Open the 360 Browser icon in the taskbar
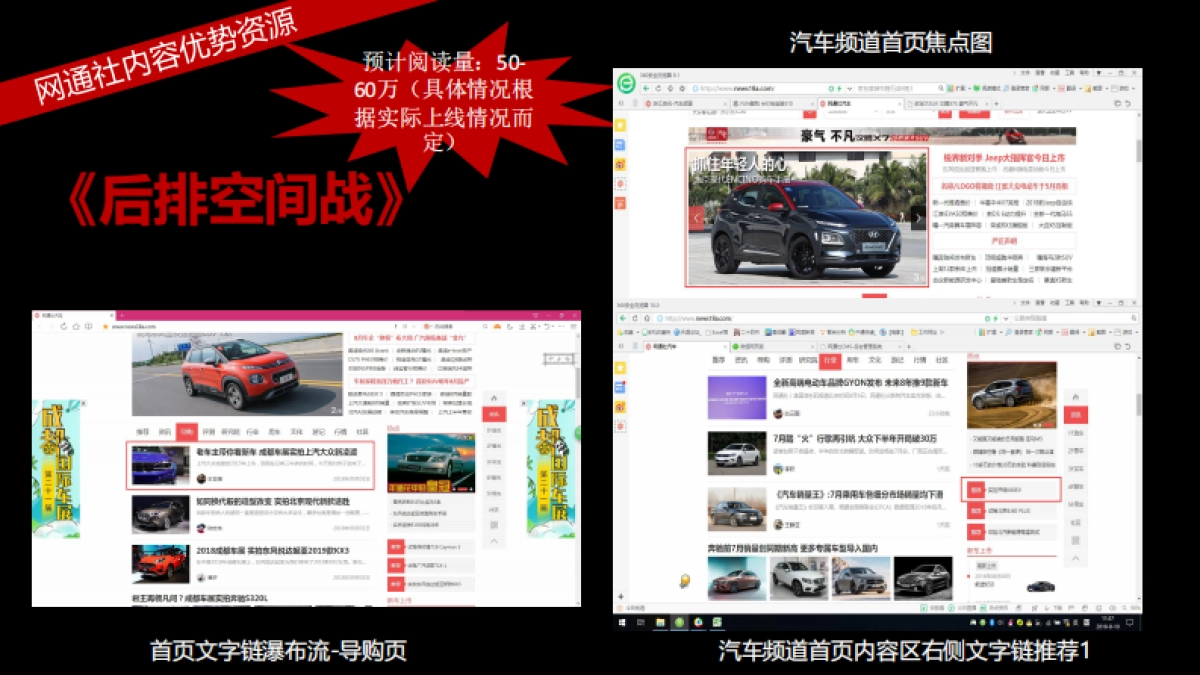The height and width of the screenshot is (675, 1200). tap(680, 622)
